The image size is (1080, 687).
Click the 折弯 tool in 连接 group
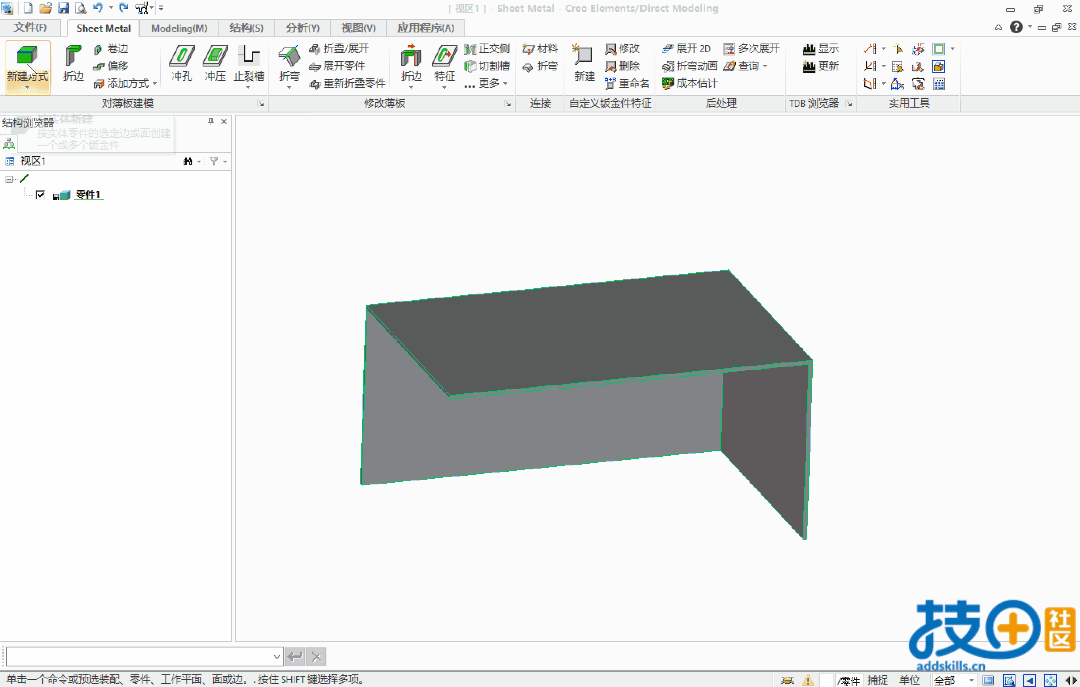point(540,66)
